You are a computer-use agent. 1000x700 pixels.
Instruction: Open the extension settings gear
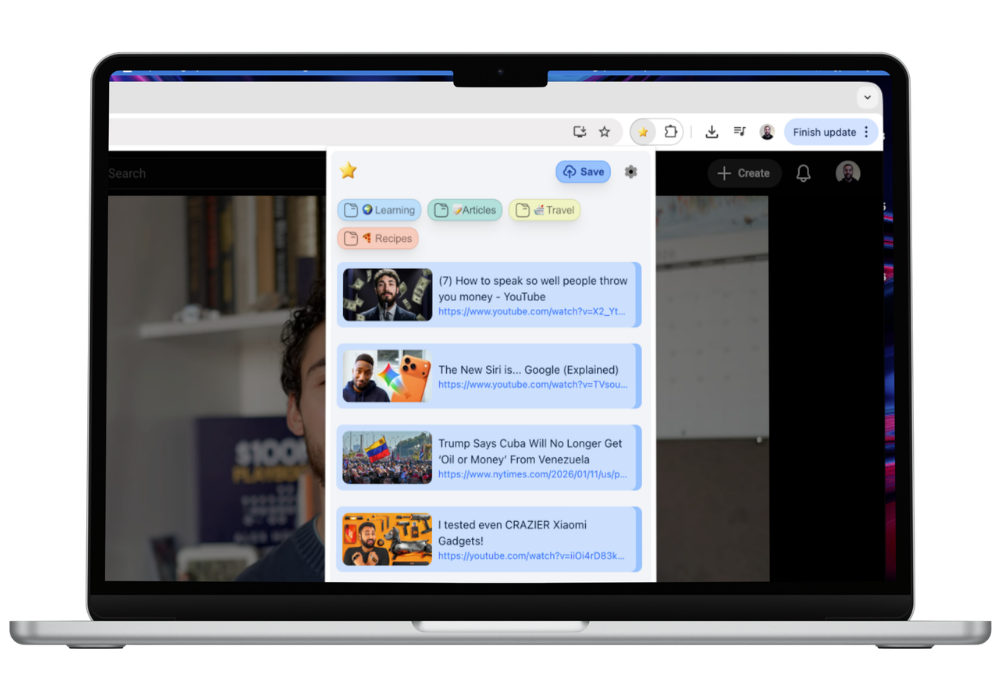631,171
